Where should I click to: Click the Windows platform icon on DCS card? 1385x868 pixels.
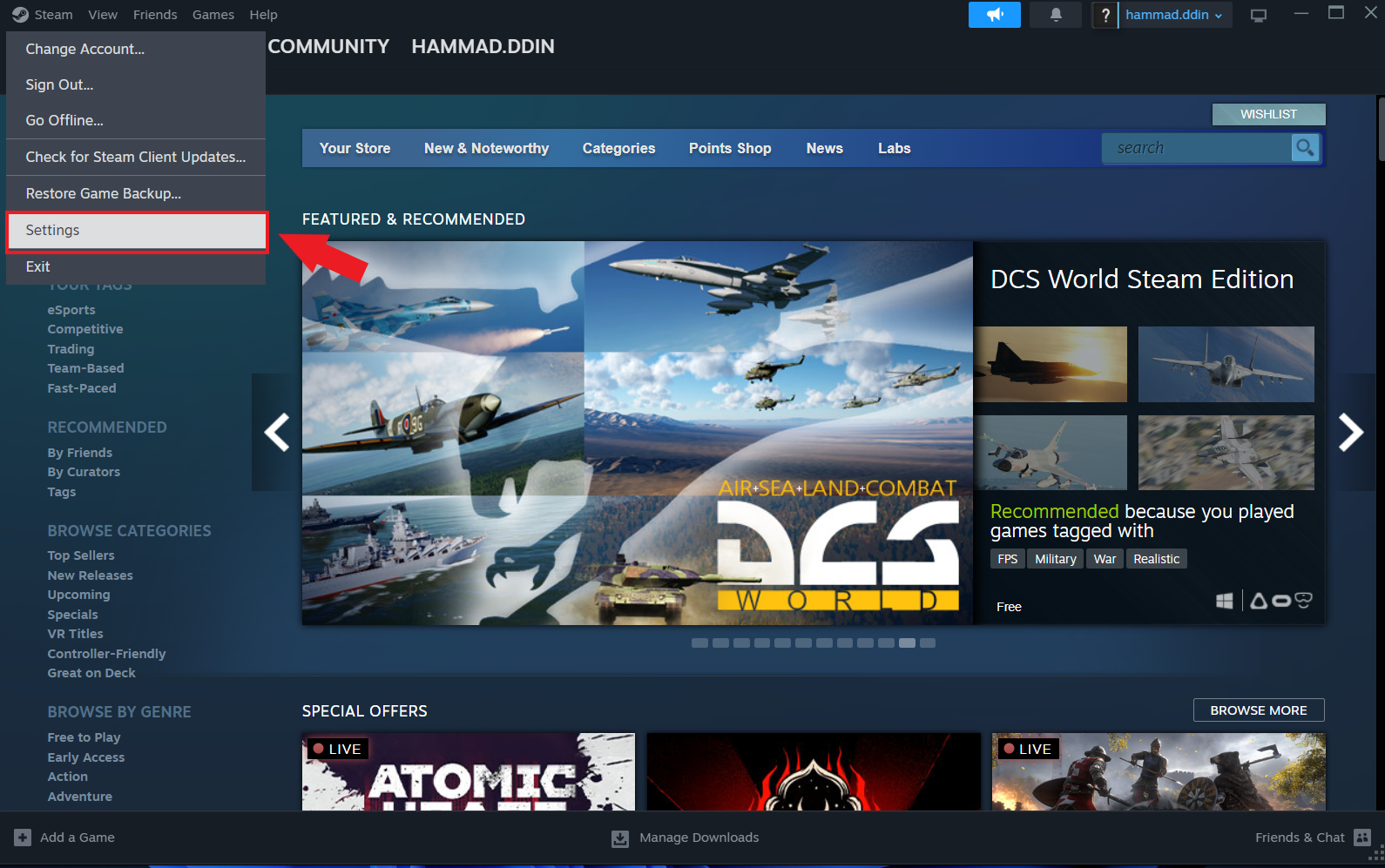pyautogui.click(x=1224, y=601)
